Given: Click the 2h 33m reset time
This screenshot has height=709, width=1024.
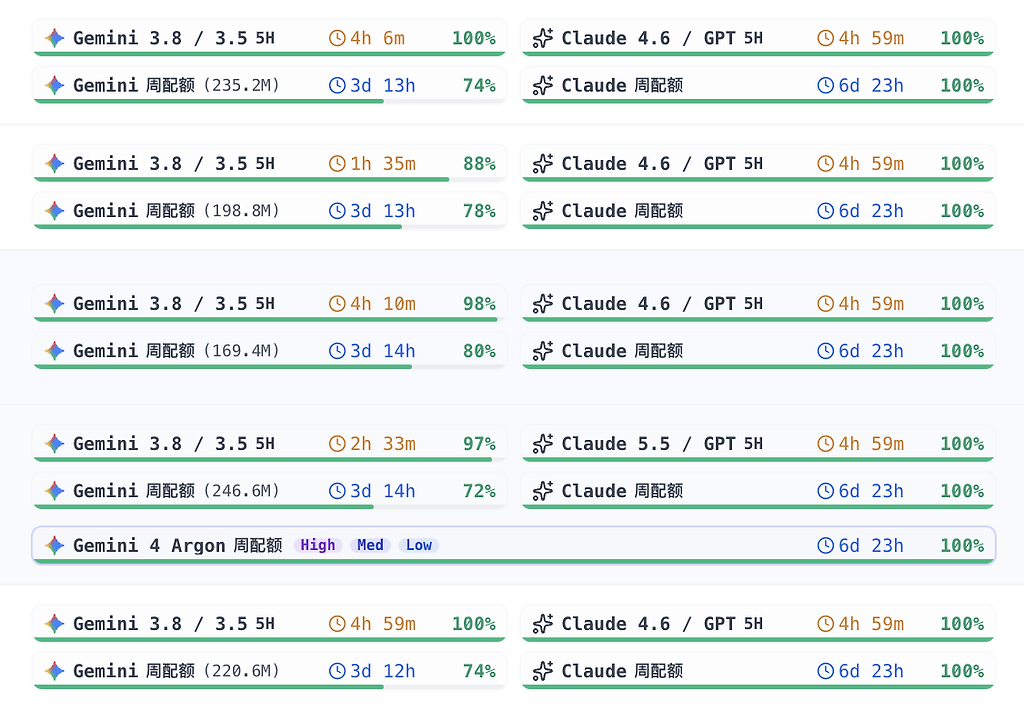Looking at the screenshot, I should tap(383, 444).
